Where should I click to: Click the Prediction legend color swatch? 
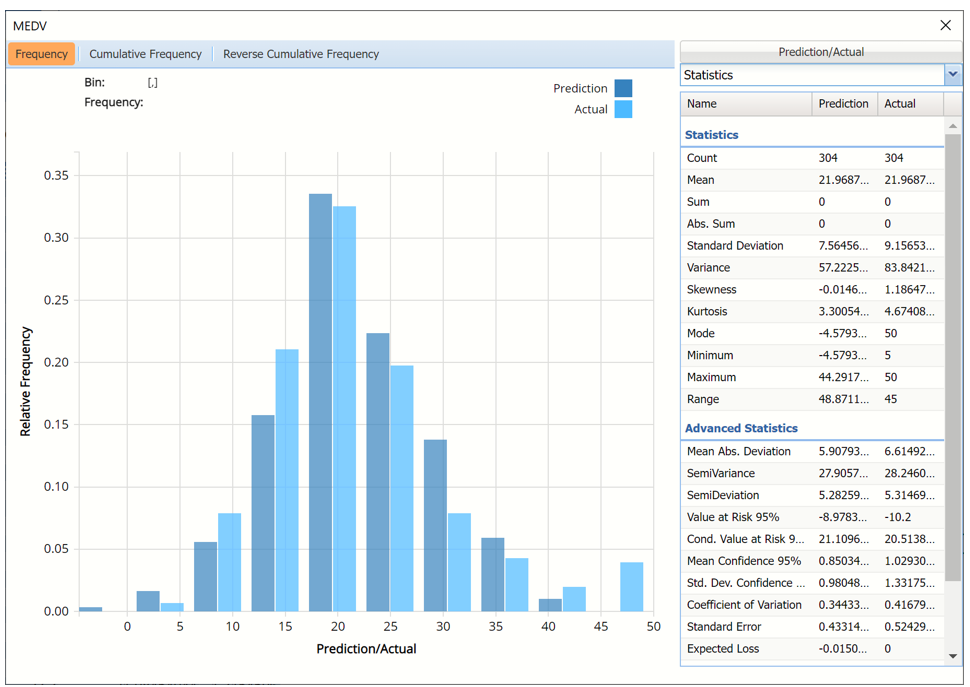[x=623, y=89]
